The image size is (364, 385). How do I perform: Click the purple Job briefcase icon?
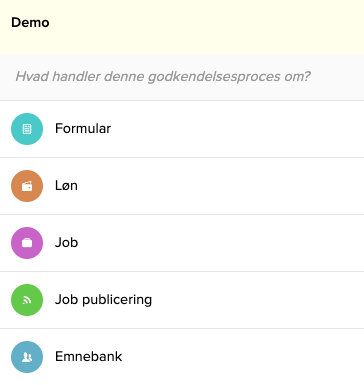27,243
